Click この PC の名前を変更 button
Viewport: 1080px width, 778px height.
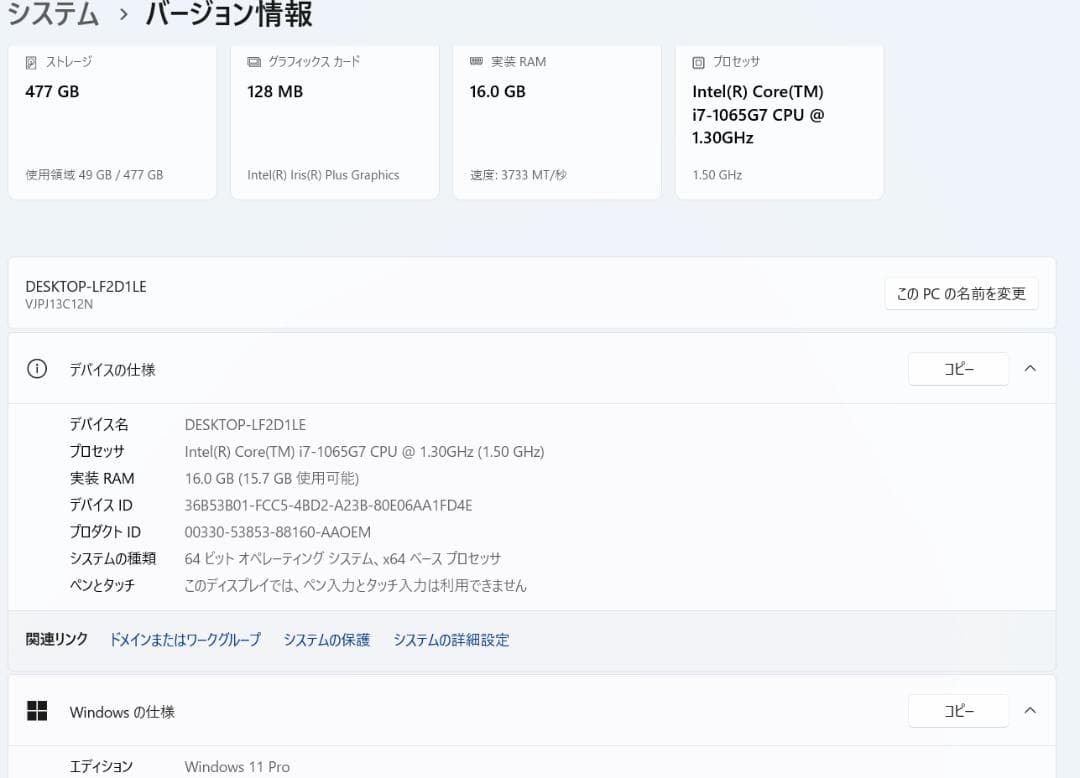[x=961, y=294]
